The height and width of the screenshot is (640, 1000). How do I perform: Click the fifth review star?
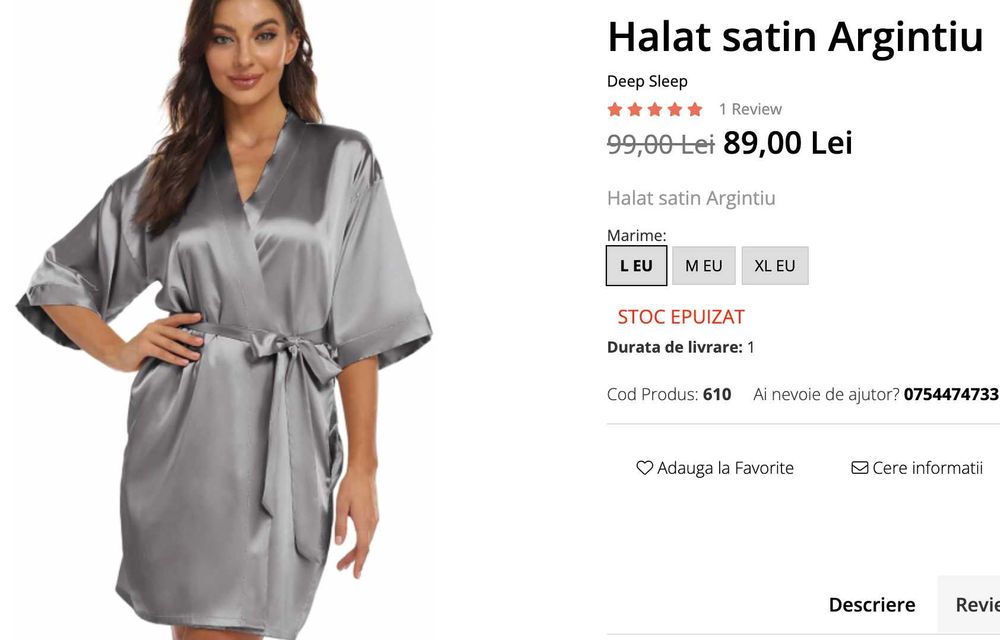(x=695, y=109)
